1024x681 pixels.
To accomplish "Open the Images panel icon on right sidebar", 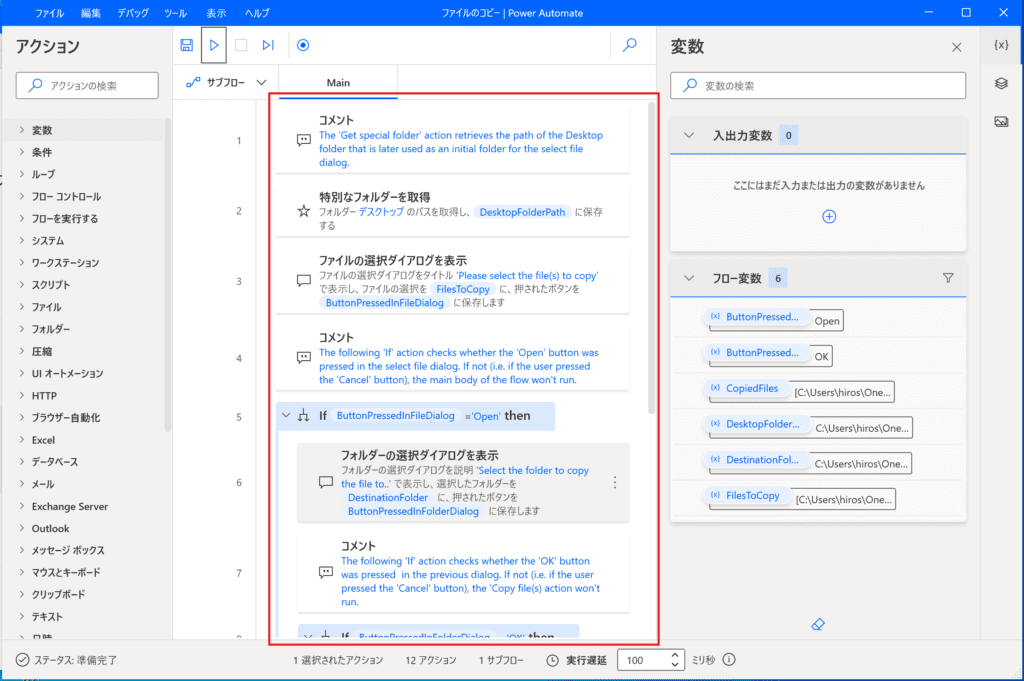I will point(1001,122).
